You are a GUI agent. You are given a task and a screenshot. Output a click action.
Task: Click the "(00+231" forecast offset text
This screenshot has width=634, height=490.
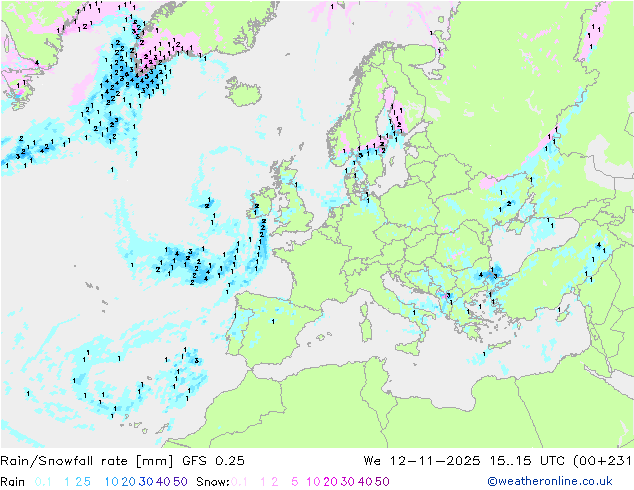pos(602,461)
